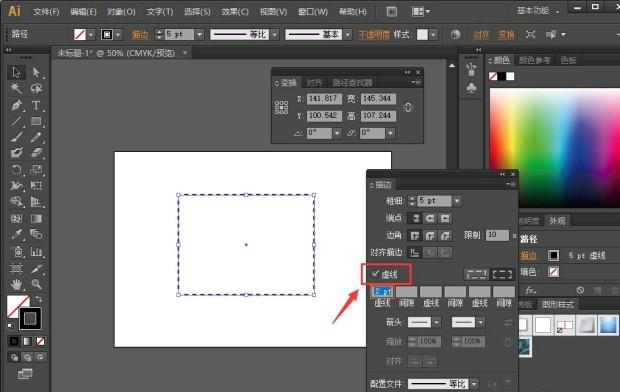
Task: Select the Hand tool
Action: pos(16,284)
